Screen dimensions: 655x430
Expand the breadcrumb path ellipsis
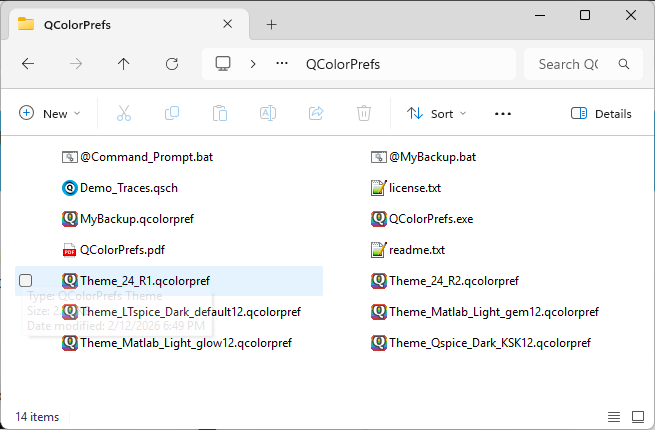[281, 64]
